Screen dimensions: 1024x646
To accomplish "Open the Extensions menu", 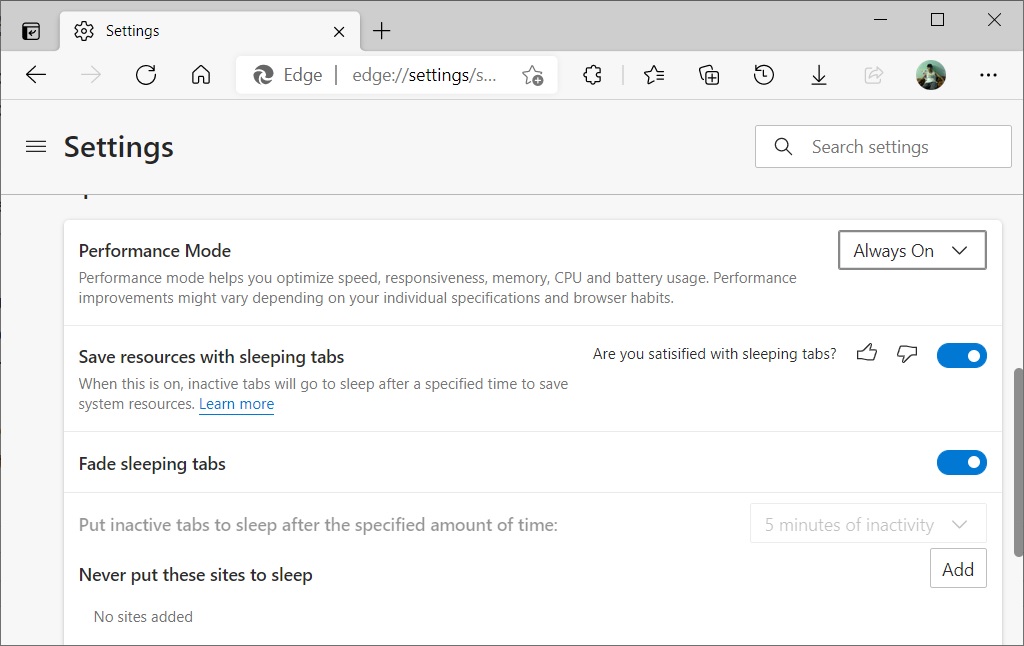I will (x=592, y=74).
